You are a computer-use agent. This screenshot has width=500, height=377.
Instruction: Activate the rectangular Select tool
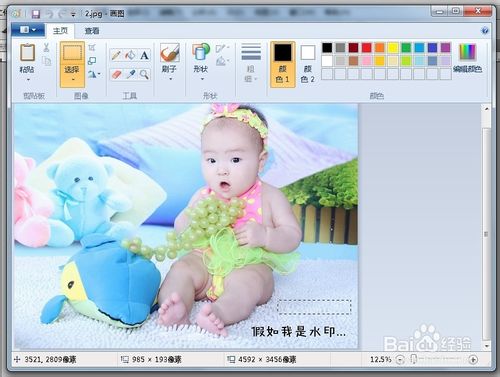72,53
